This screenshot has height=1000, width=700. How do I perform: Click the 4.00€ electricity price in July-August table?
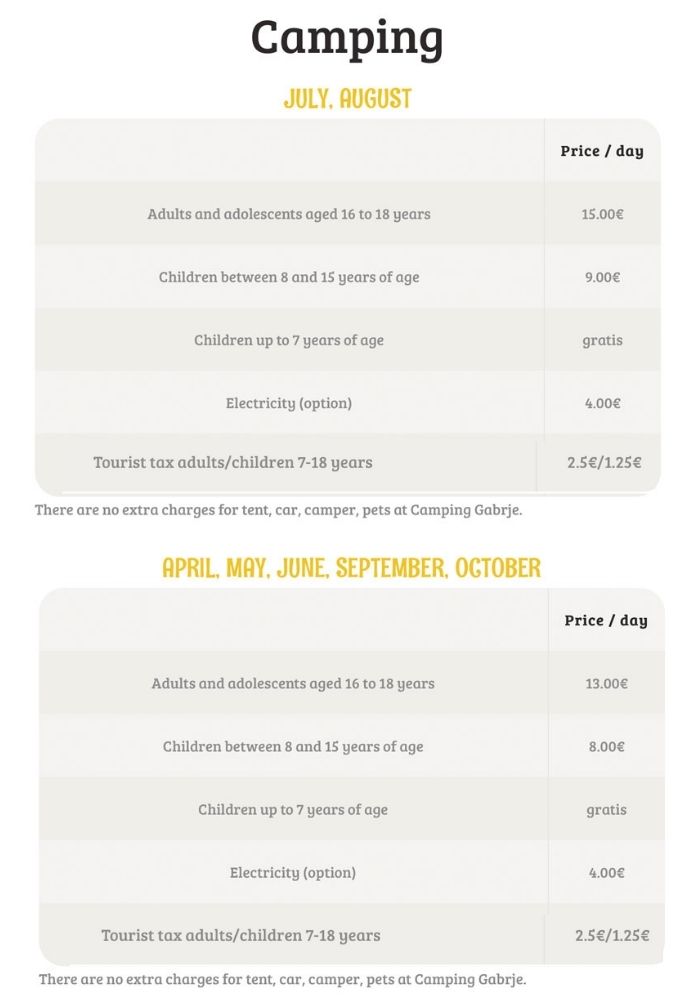click(x=602, y=403)
